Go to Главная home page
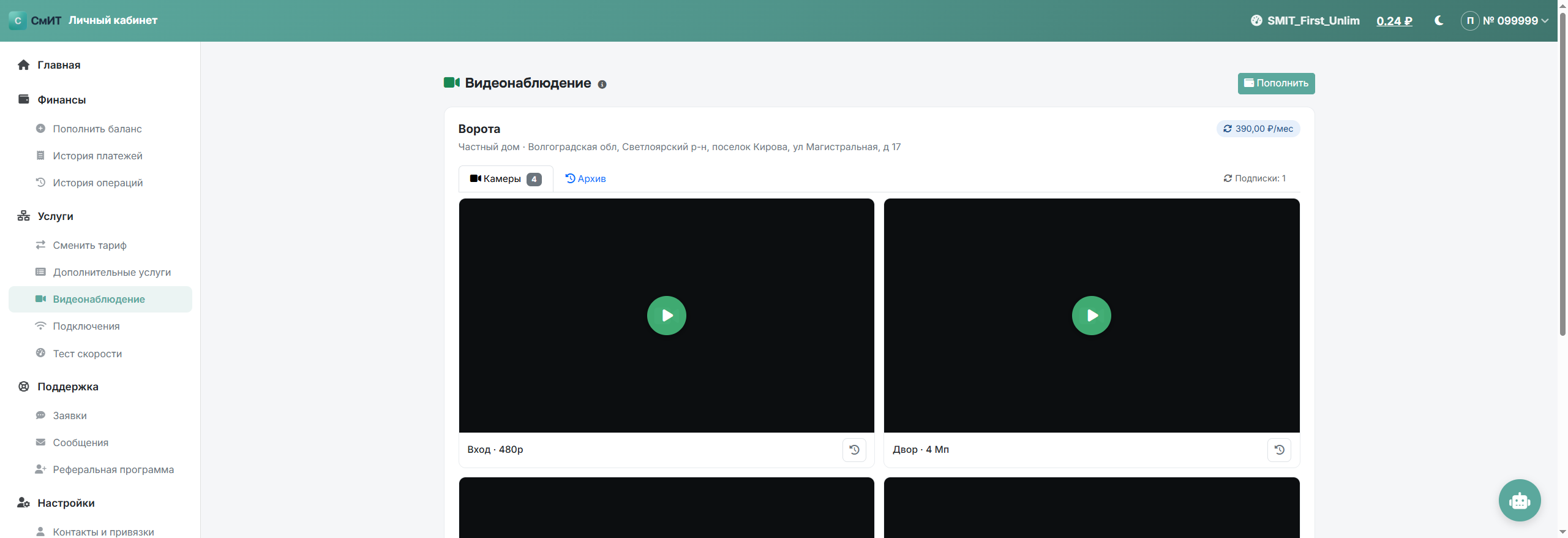The image size is (1568, 538). coord(58,65)
